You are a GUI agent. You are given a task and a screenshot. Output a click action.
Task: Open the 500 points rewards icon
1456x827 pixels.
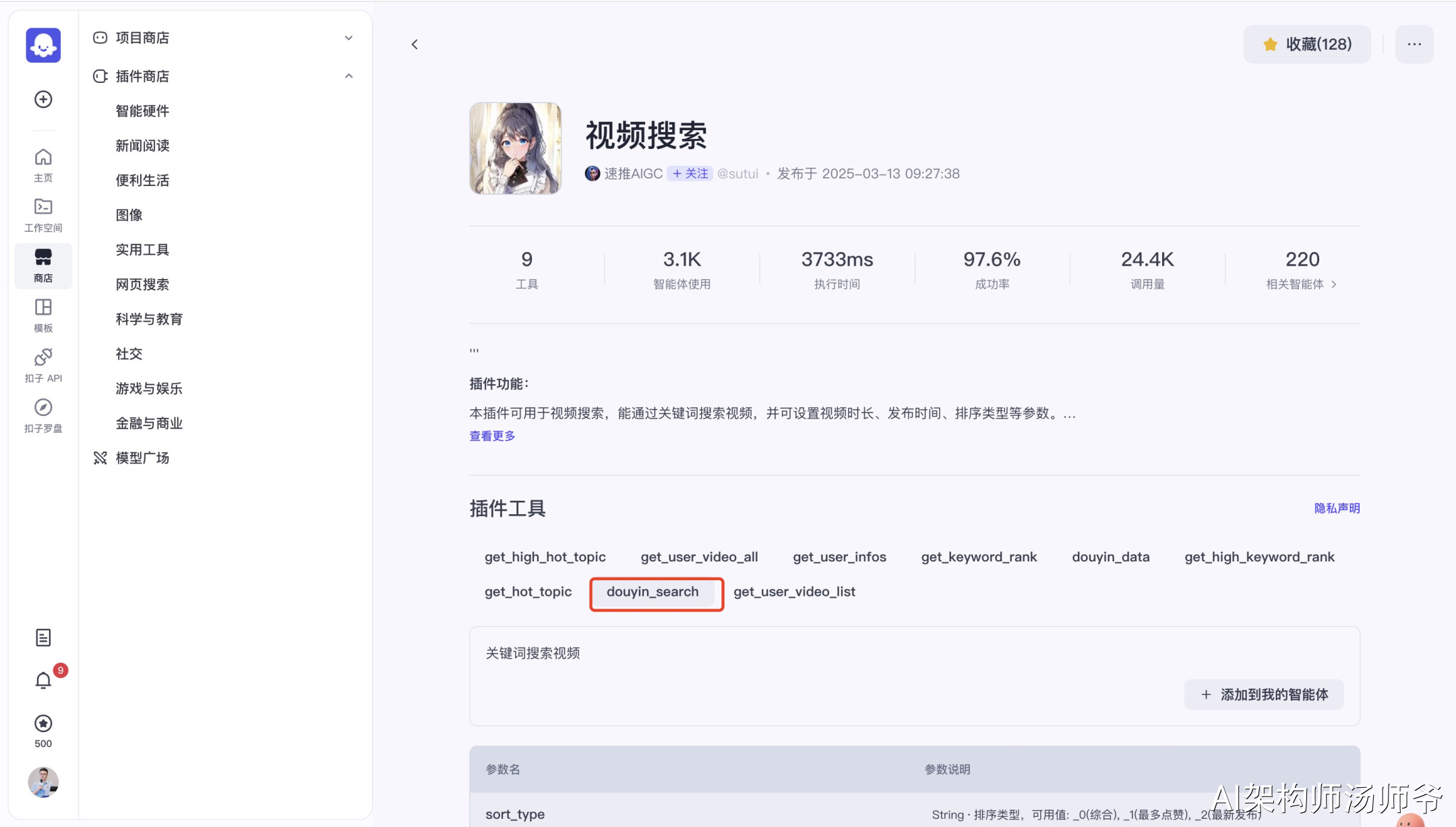coord(42,728)
